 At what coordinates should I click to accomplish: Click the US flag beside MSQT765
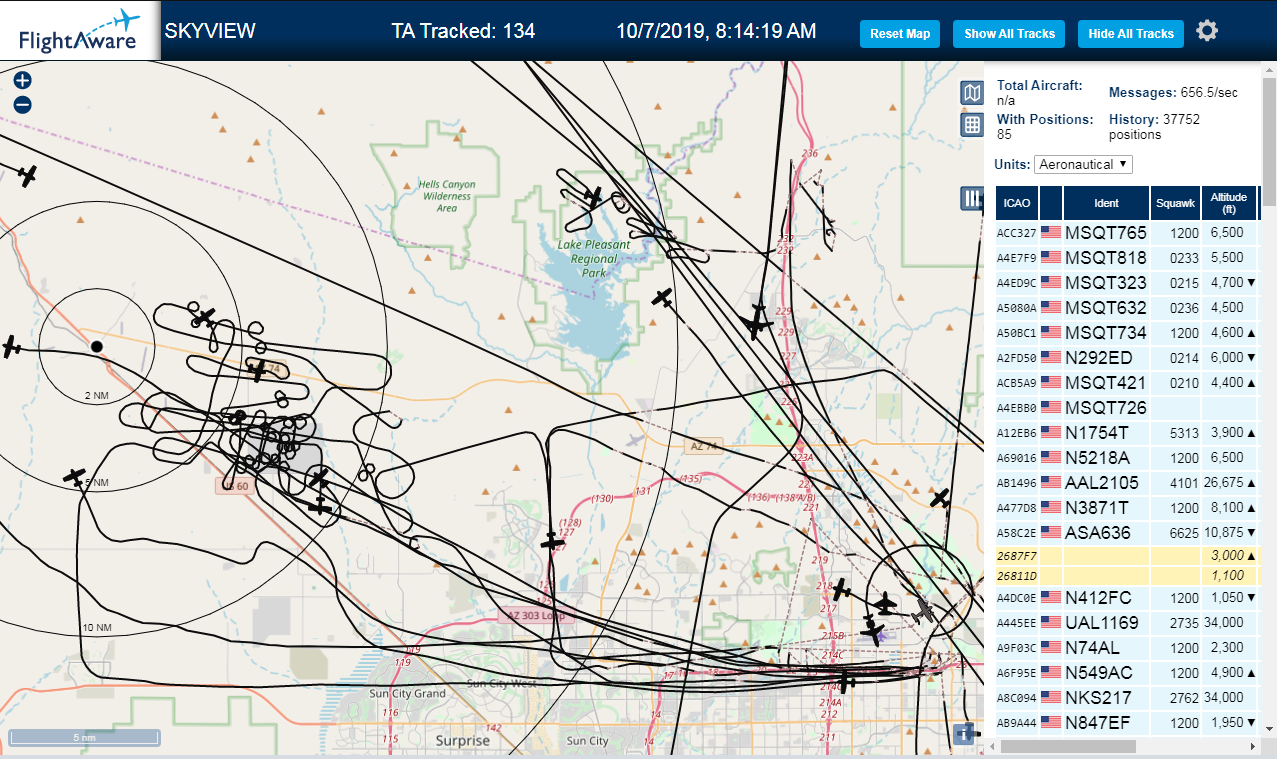pyautogui.click(x=1051, y=232)
